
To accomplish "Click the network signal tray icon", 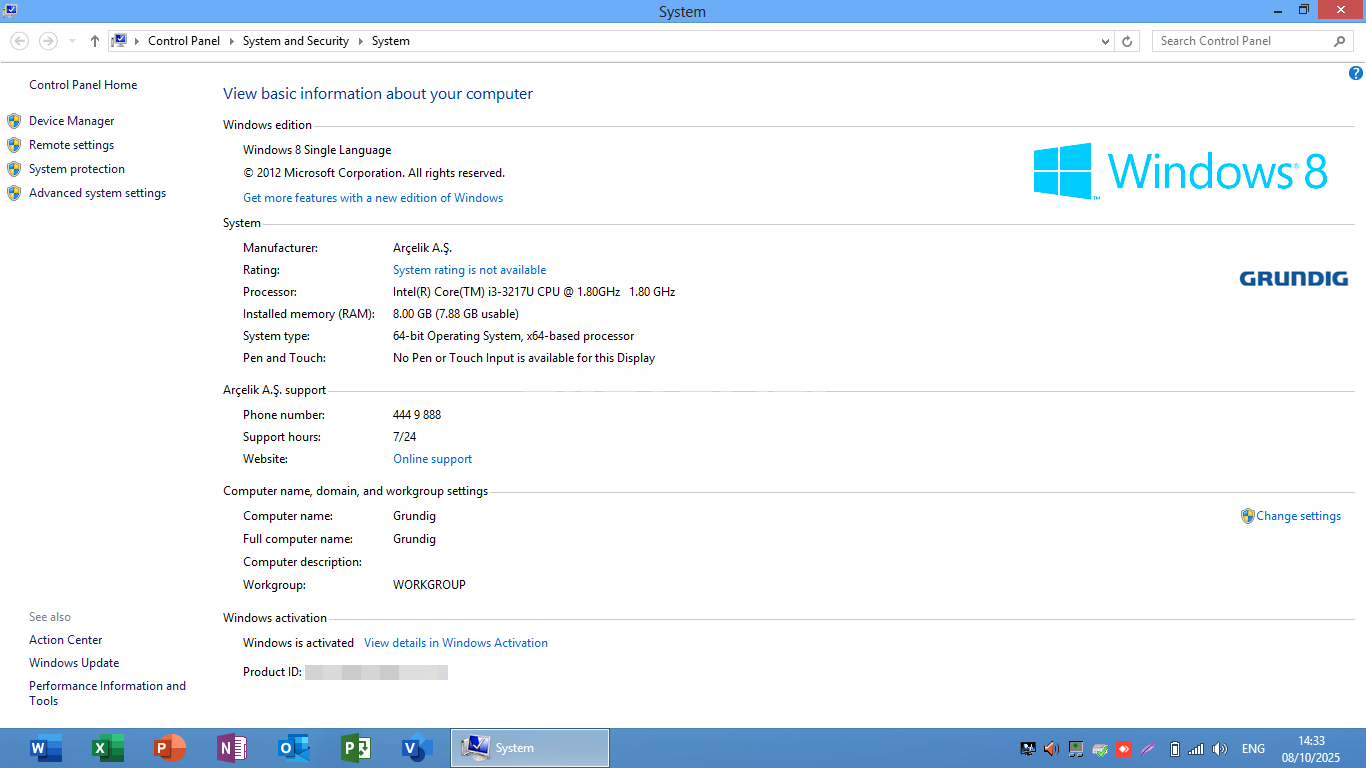I will point(1196,748).
